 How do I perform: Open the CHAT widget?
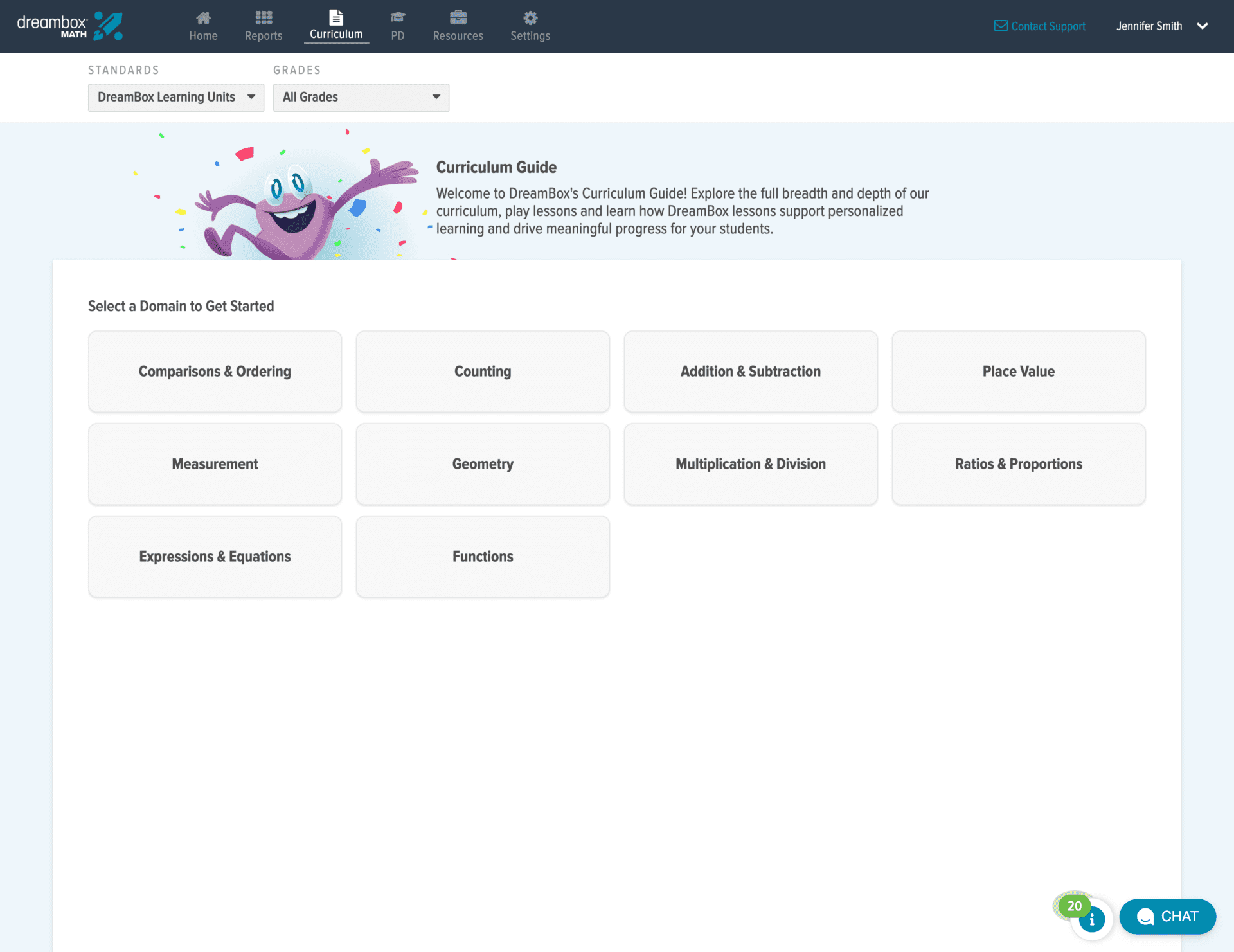coord(1167,917)
